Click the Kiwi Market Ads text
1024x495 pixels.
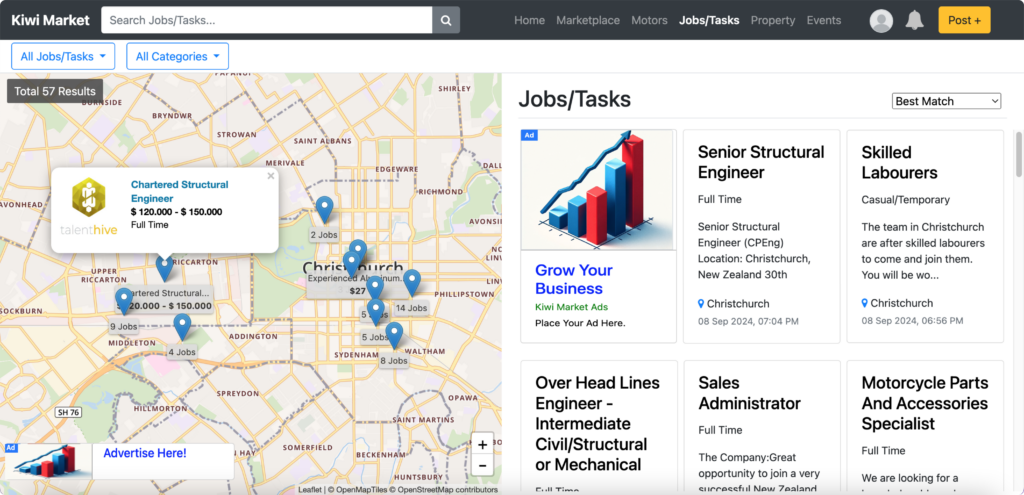571,307
